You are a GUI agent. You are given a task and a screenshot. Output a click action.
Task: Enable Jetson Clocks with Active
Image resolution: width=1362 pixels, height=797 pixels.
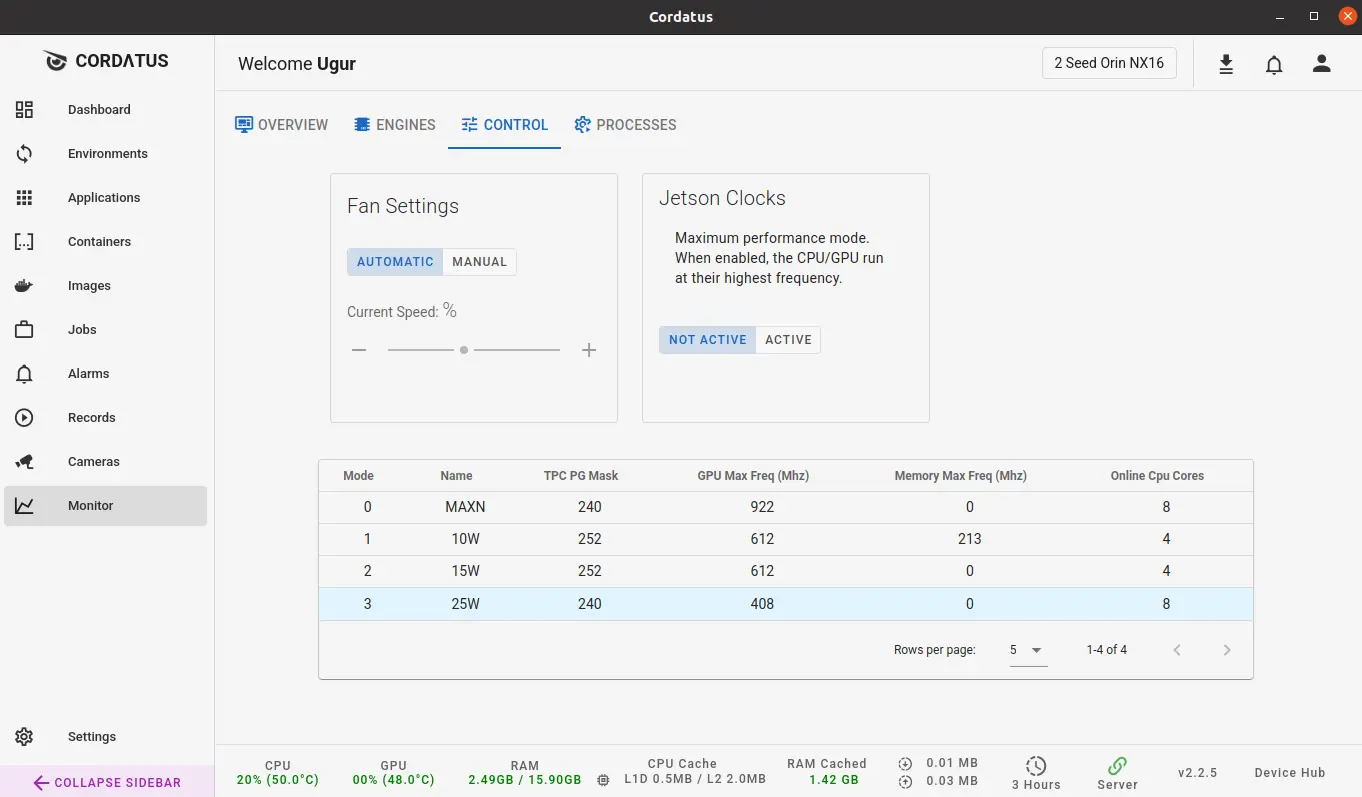pyautogui.click(x=788, y=340)
